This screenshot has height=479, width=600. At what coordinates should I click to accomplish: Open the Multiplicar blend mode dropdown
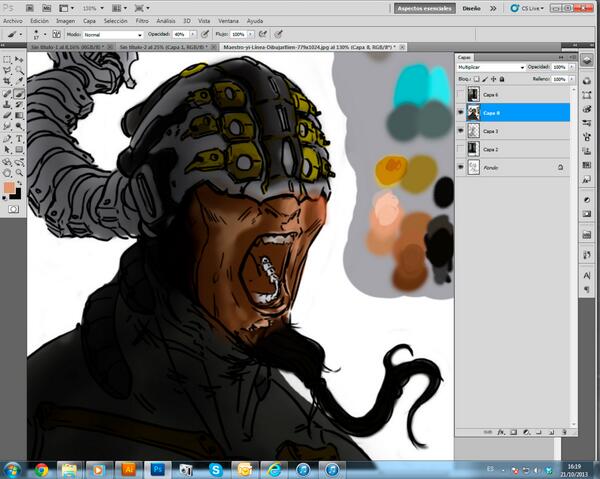click(491, 67)
